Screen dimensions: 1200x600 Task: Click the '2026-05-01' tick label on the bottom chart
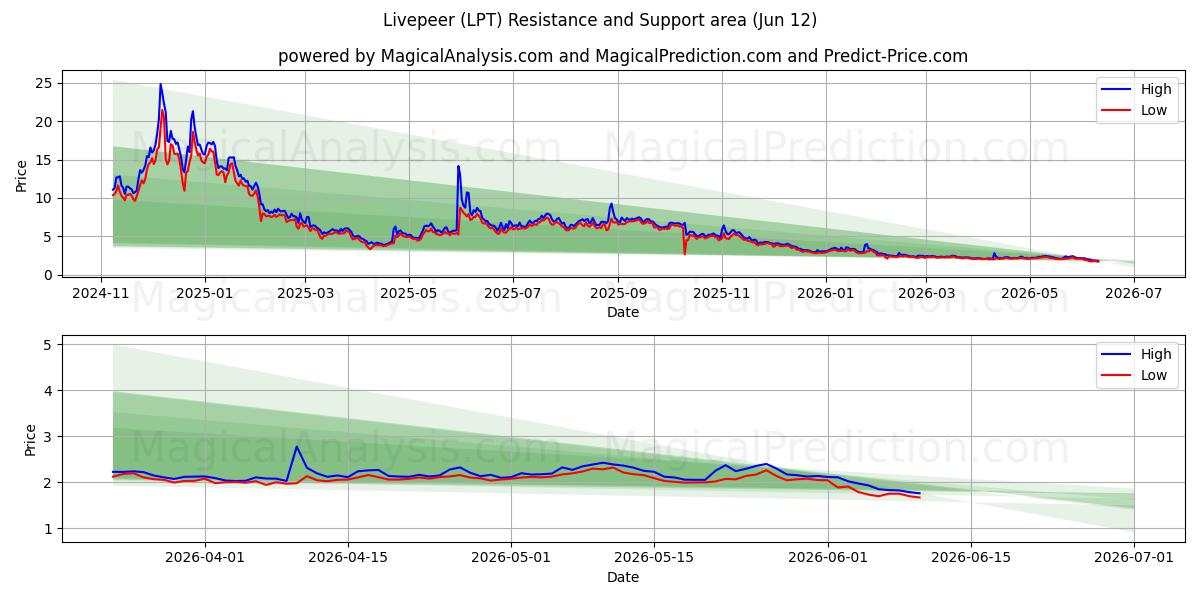tap(511, 558)
